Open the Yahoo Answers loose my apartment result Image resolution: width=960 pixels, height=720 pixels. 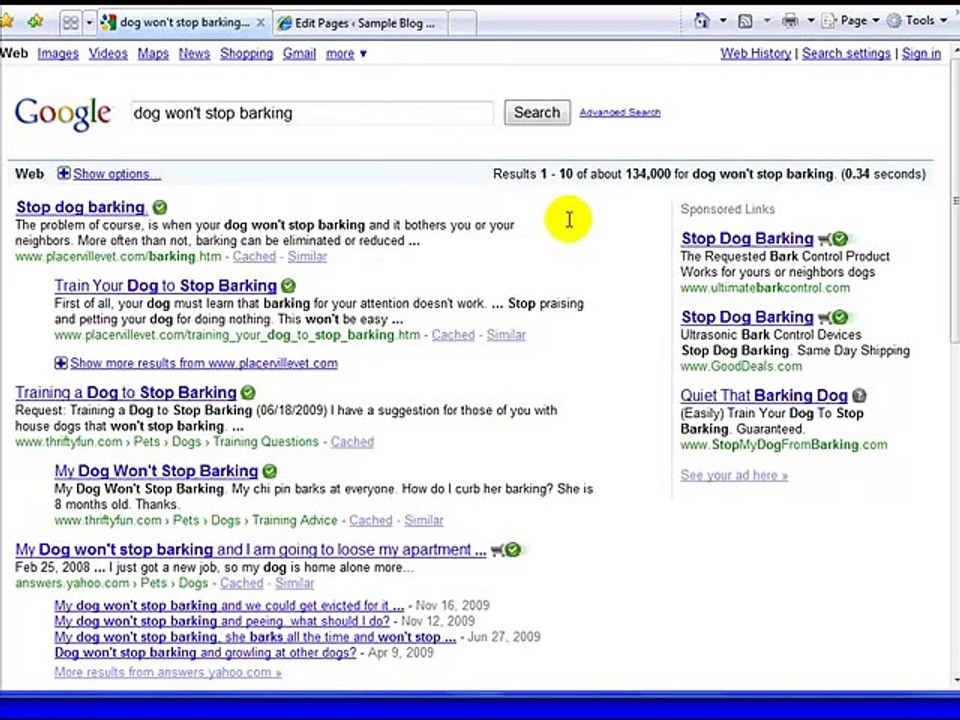click(251, 550)
